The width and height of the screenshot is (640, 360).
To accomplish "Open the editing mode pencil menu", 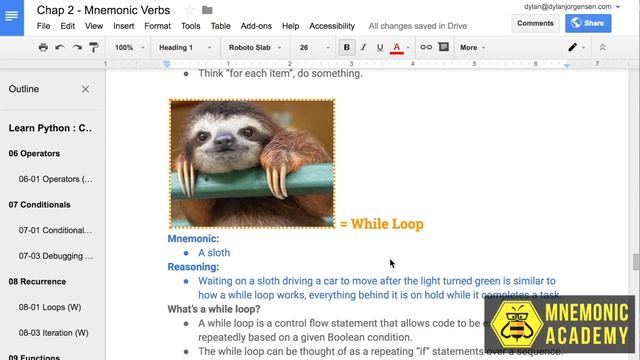I will (576, 47).
